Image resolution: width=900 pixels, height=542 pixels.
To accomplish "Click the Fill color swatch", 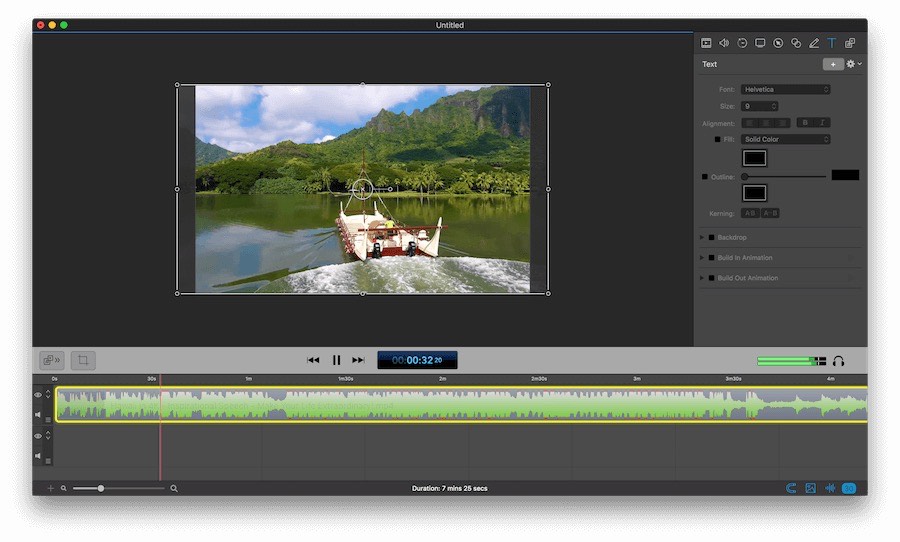I will (x=754, y=158).
